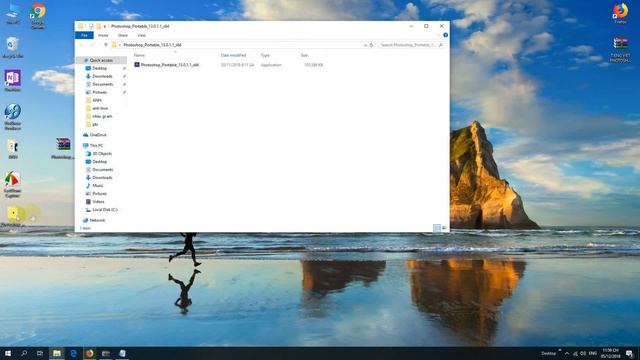640x360 pixels.
Task: Open pinned Downloads under Quick access
Action: [102, 76]
